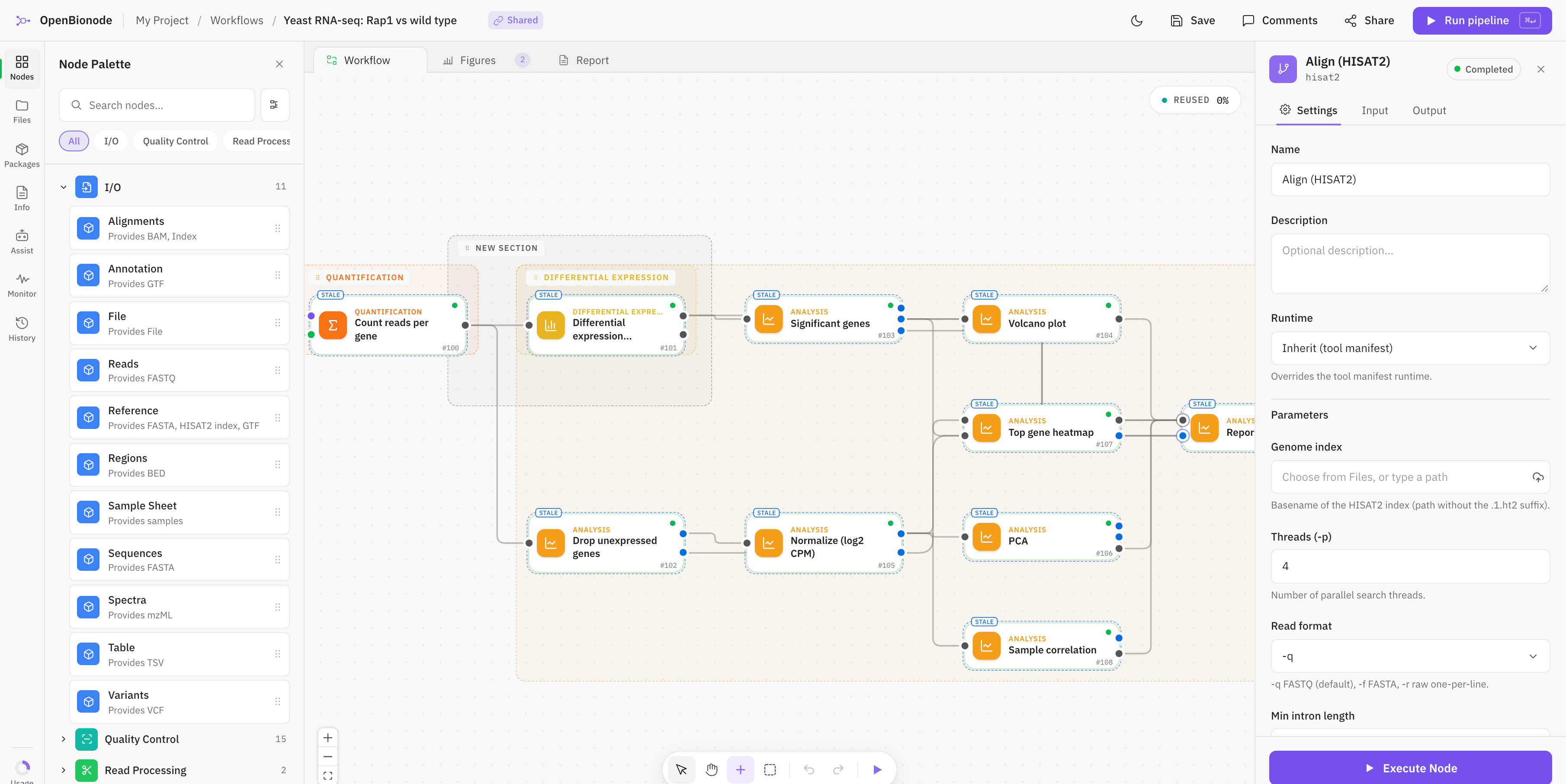Select the I/O filter chip
The width and height of the screenshot is (1566, 784).
(111, 141)
